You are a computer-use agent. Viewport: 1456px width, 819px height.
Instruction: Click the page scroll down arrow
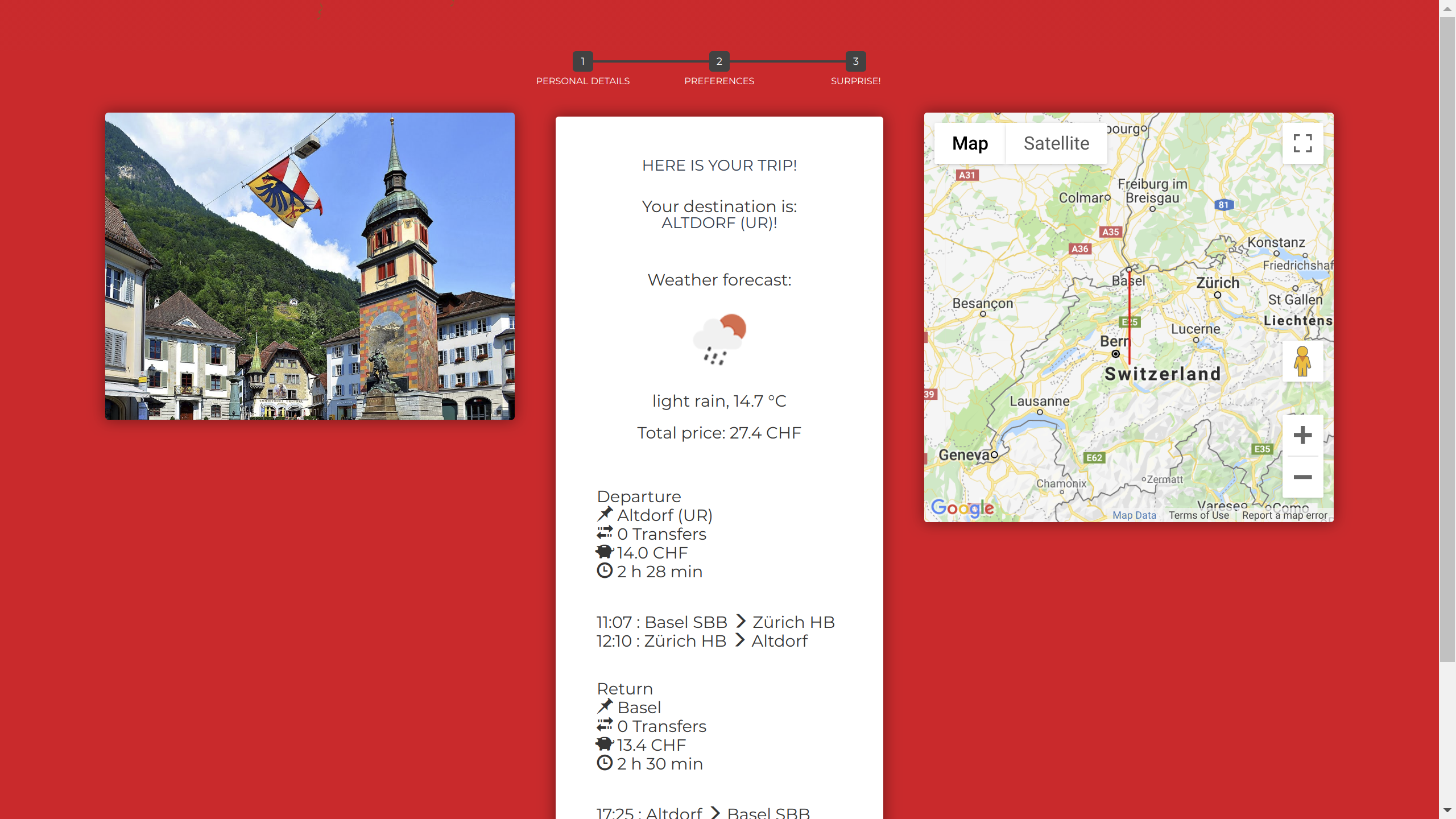tap(1447, 810)
